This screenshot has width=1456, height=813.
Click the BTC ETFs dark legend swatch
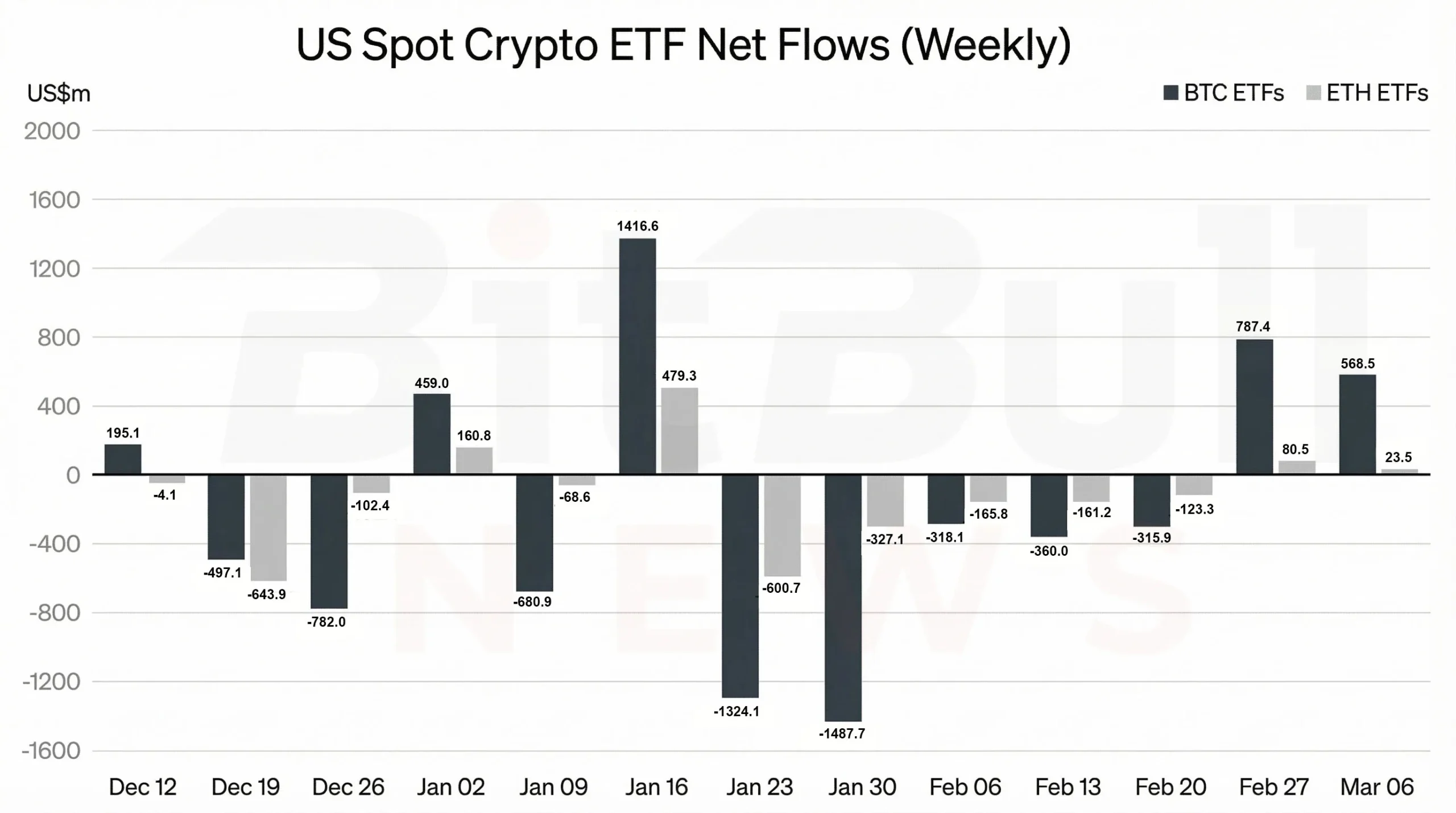click(1170, 93)
